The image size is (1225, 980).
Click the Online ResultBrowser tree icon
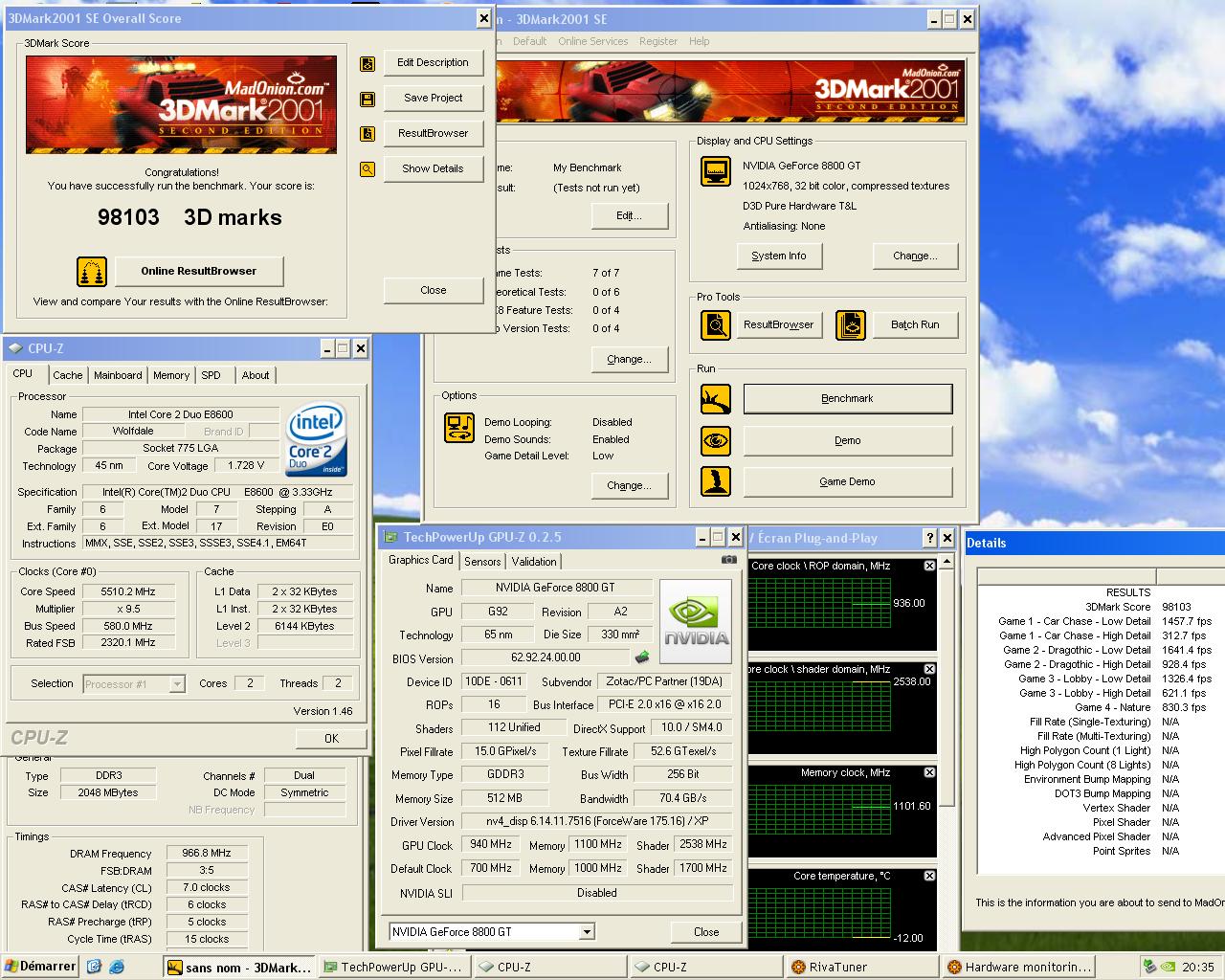tap(92, 272)
